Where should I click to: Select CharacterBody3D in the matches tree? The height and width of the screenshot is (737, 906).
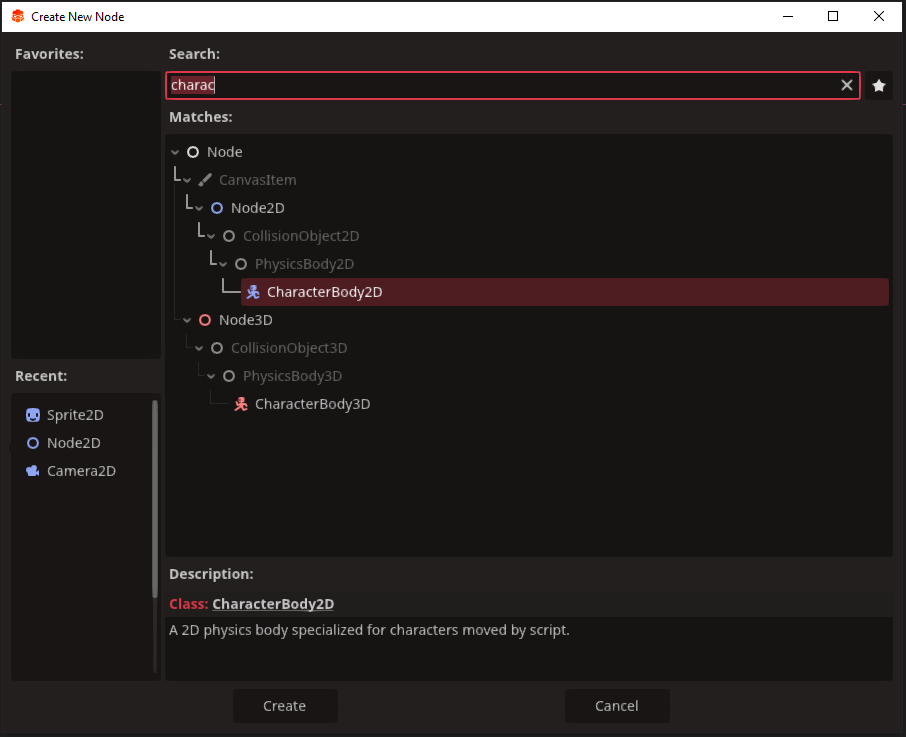313,404
